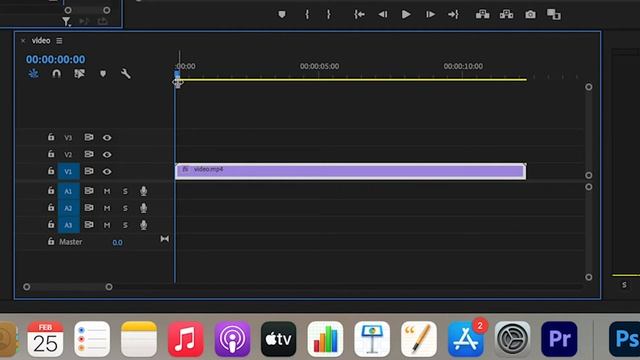
Task: Toggle lock on audio track A2
Action: click(x=51, y=207)
